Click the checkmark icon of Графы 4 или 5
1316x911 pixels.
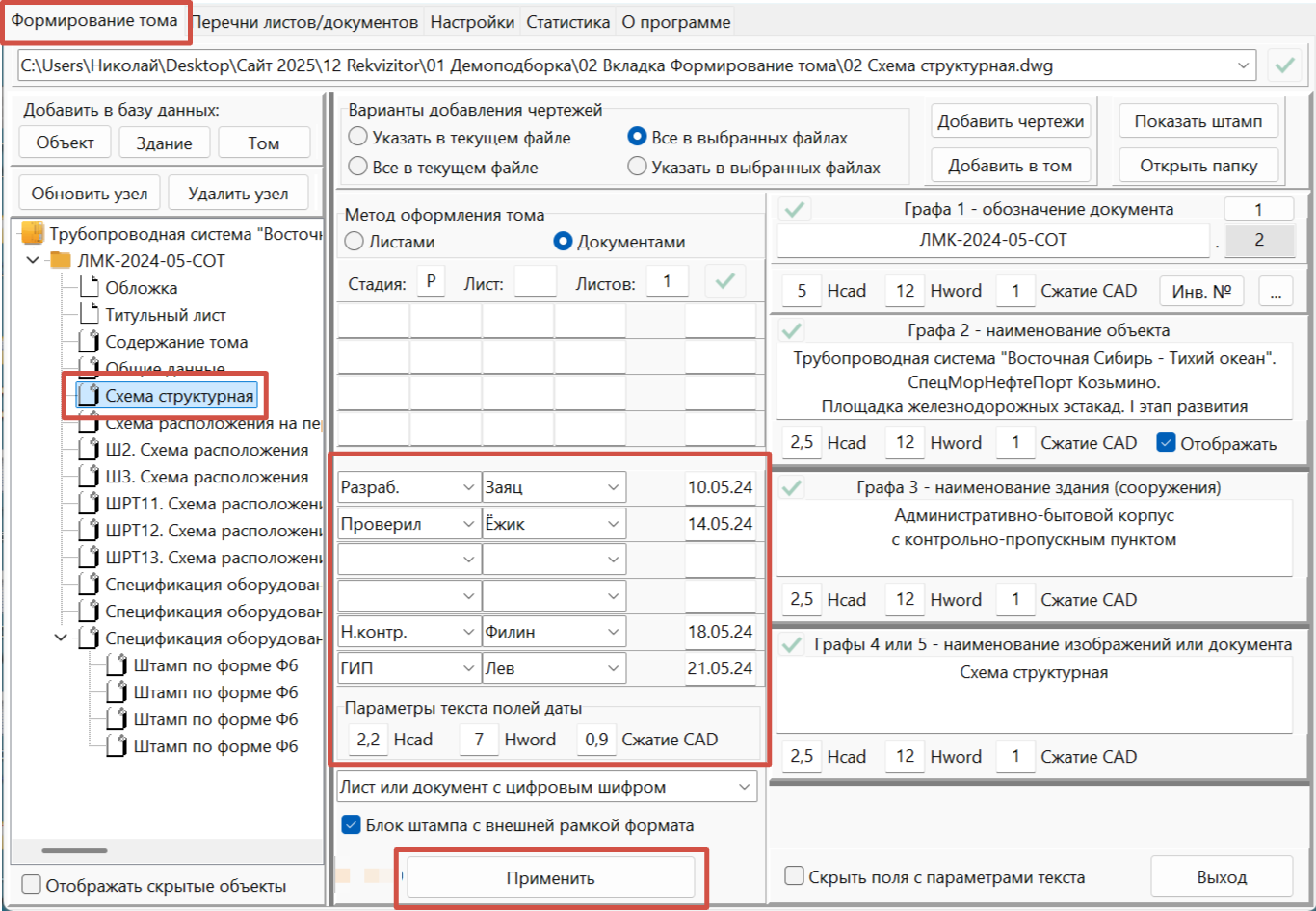pos(792,644)
